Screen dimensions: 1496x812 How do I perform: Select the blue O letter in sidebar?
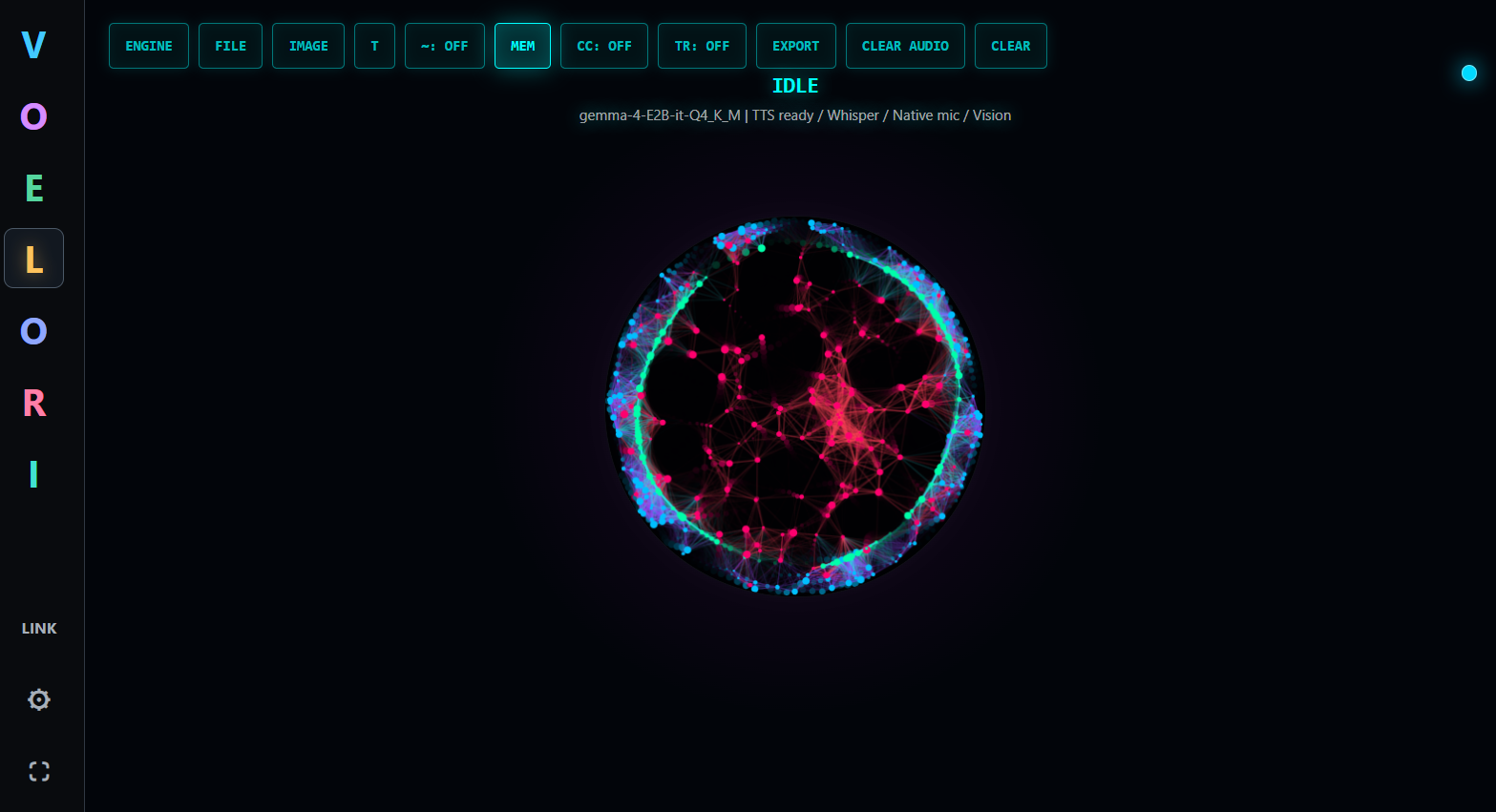click(x=33, y=331)
